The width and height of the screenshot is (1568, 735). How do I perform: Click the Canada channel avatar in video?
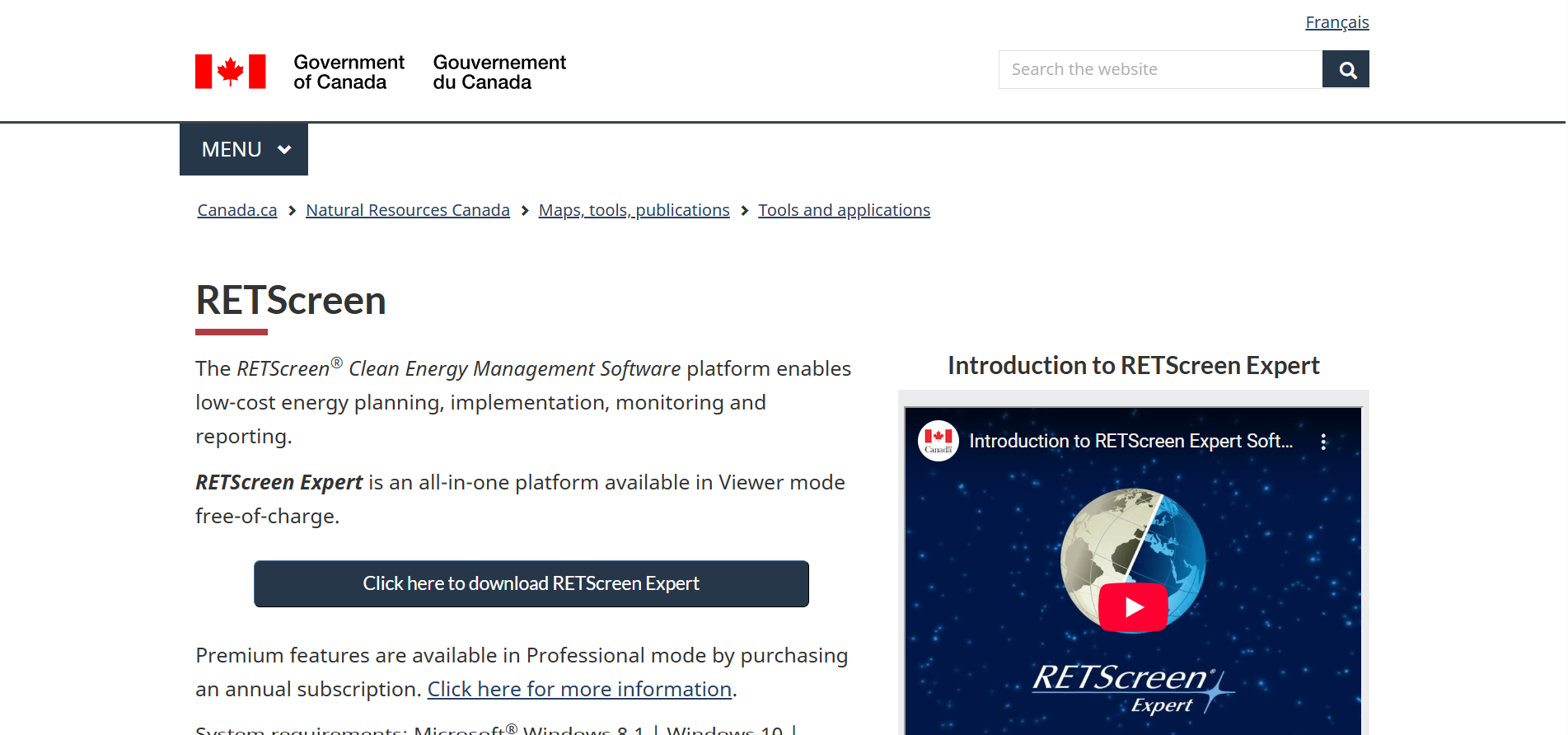[x=938, y=441]
